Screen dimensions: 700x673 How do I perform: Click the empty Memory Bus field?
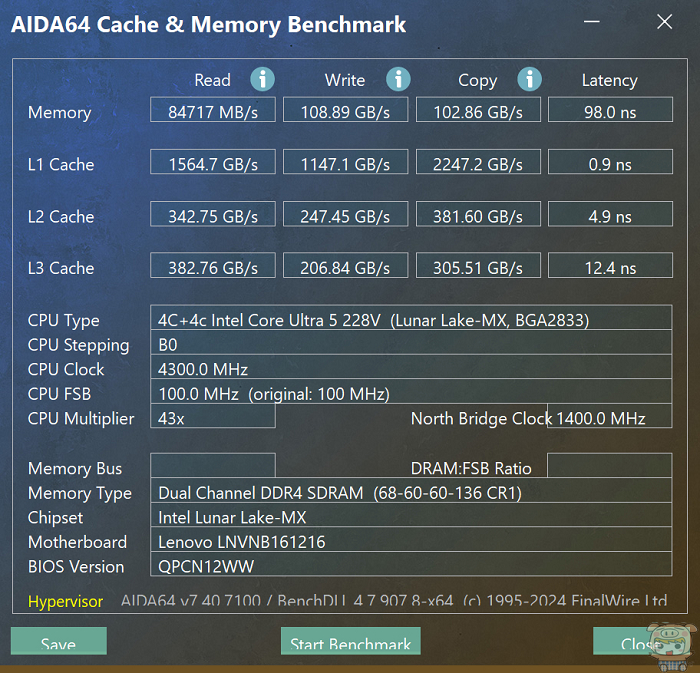(x=213, y=465)
